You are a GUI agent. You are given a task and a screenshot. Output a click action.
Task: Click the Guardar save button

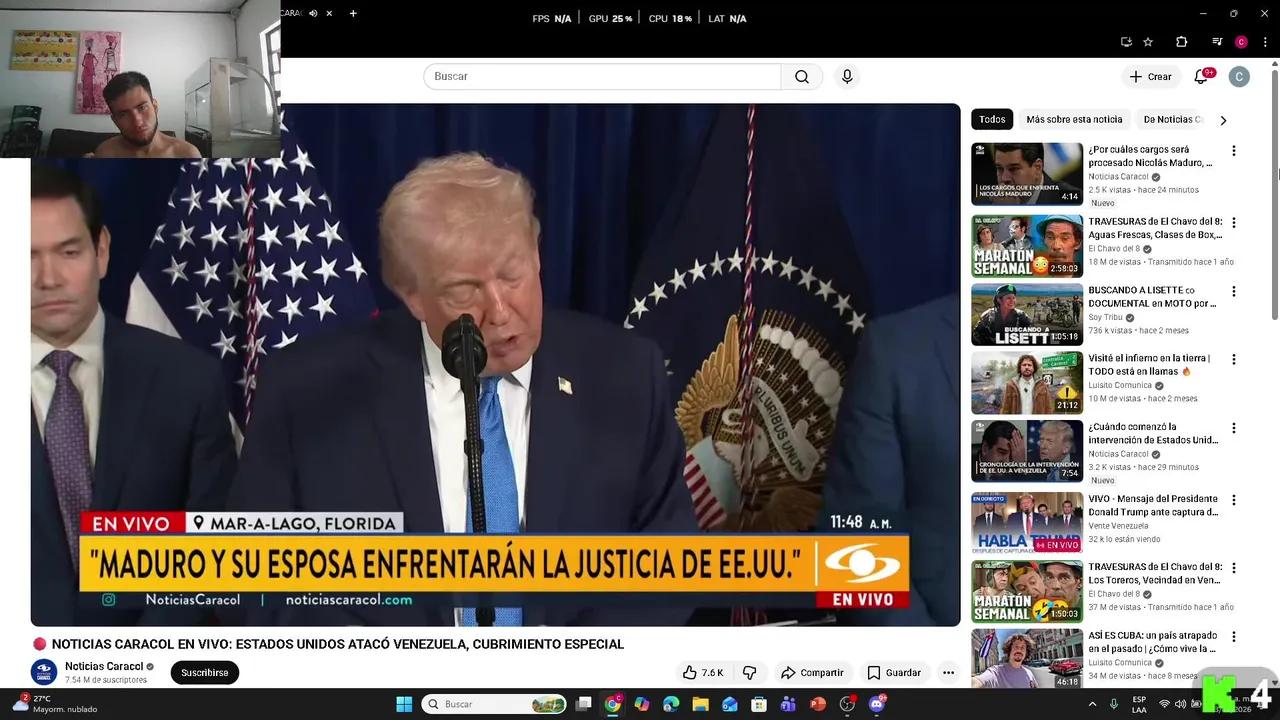(x=894, y=673)
